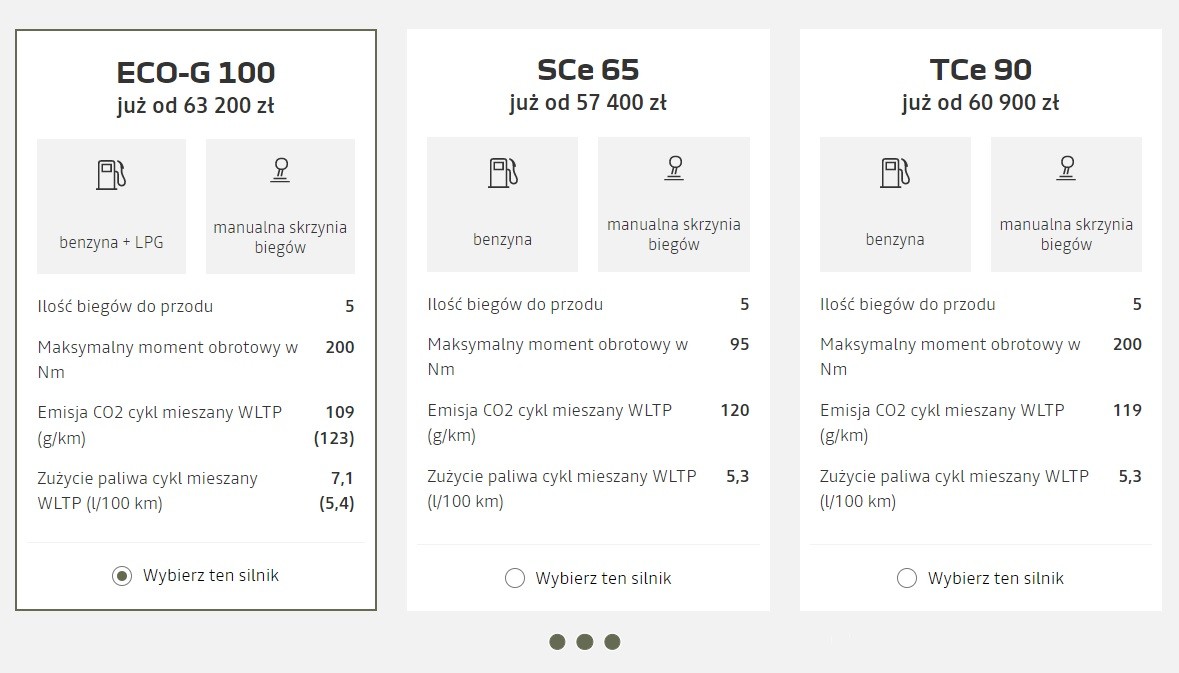Click the fuel pump icon in SCe 65 card
1179x673 pixels.
coord(503,172)
